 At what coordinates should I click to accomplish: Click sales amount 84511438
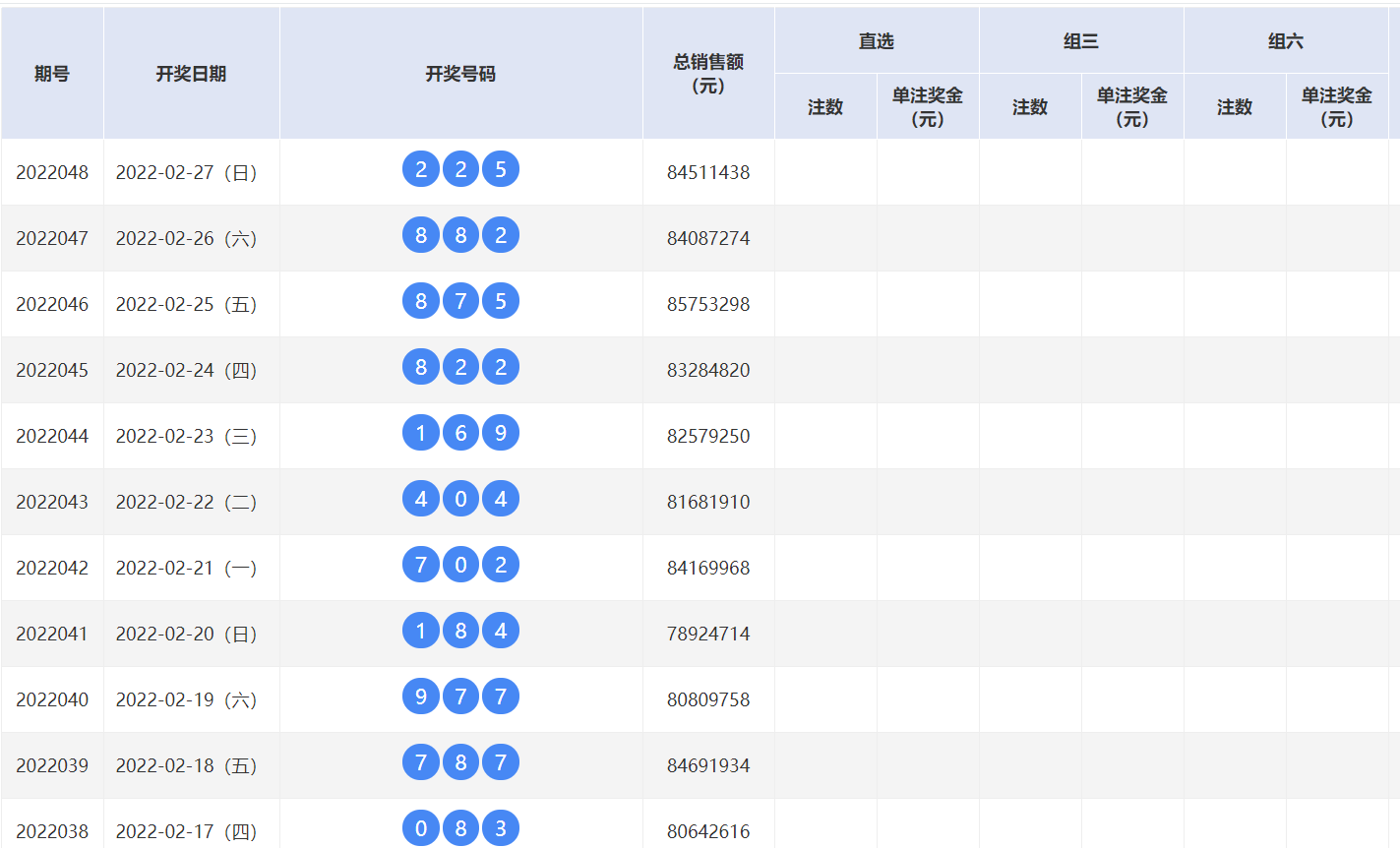pos(708,172)
